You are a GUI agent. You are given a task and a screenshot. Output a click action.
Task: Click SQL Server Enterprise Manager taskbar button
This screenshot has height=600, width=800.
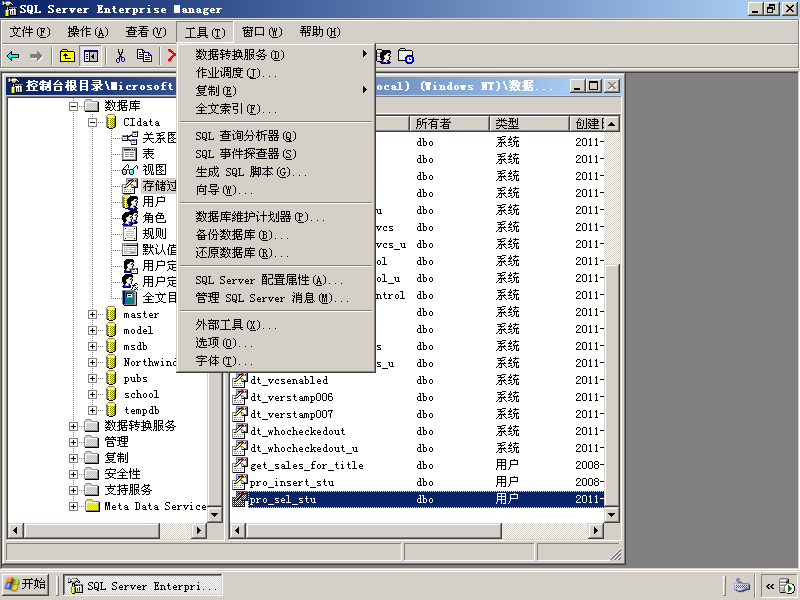coord(143,586)
